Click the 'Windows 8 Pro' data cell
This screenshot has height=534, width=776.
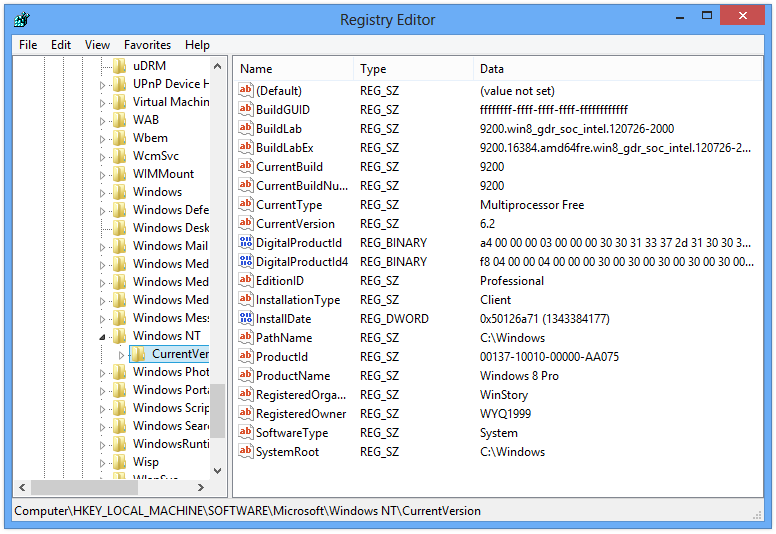tap(519, 376)
